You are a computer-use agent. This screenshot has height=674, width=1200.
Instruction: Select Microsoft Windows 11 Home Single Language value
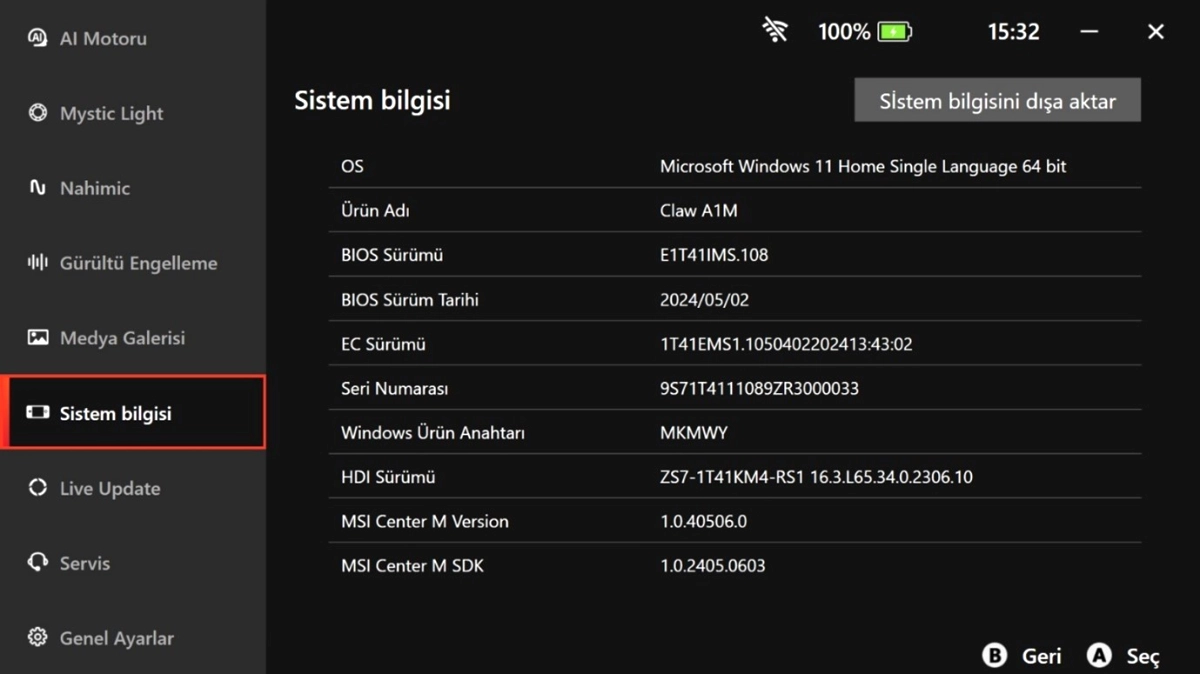(x=863, y=166)
